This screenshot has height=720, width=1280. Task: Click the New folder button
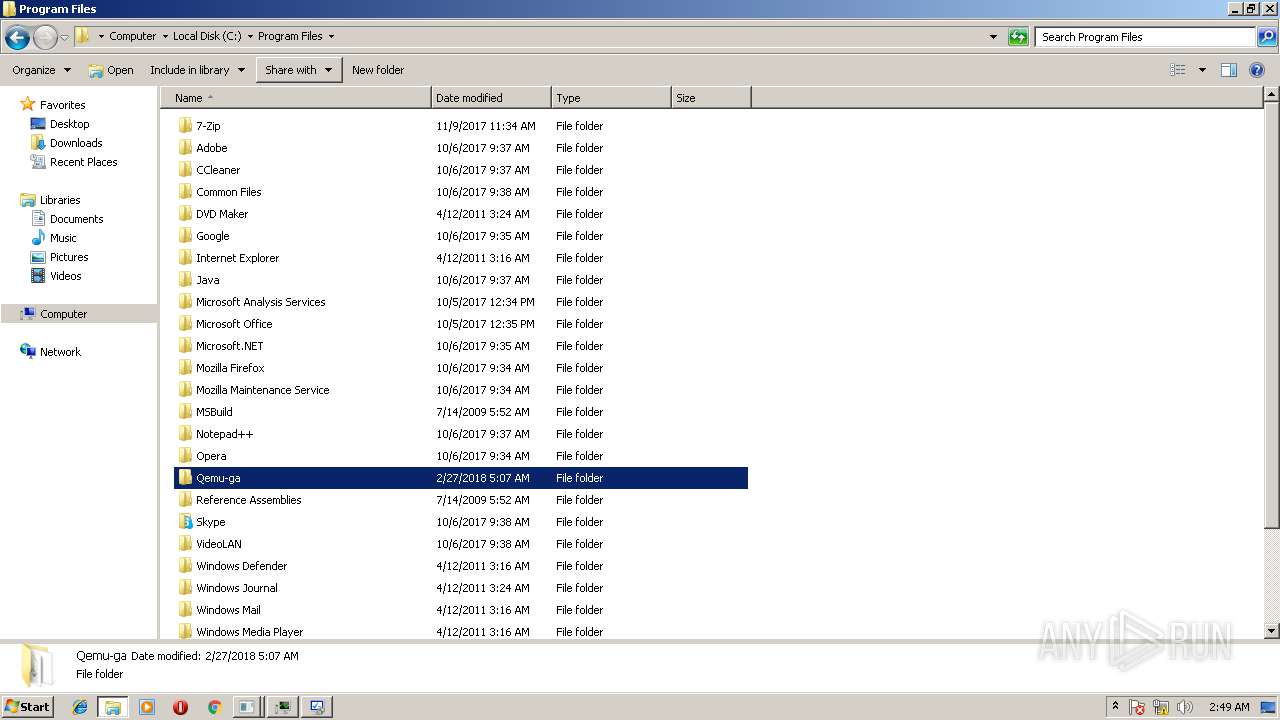[x=378, y=70]
